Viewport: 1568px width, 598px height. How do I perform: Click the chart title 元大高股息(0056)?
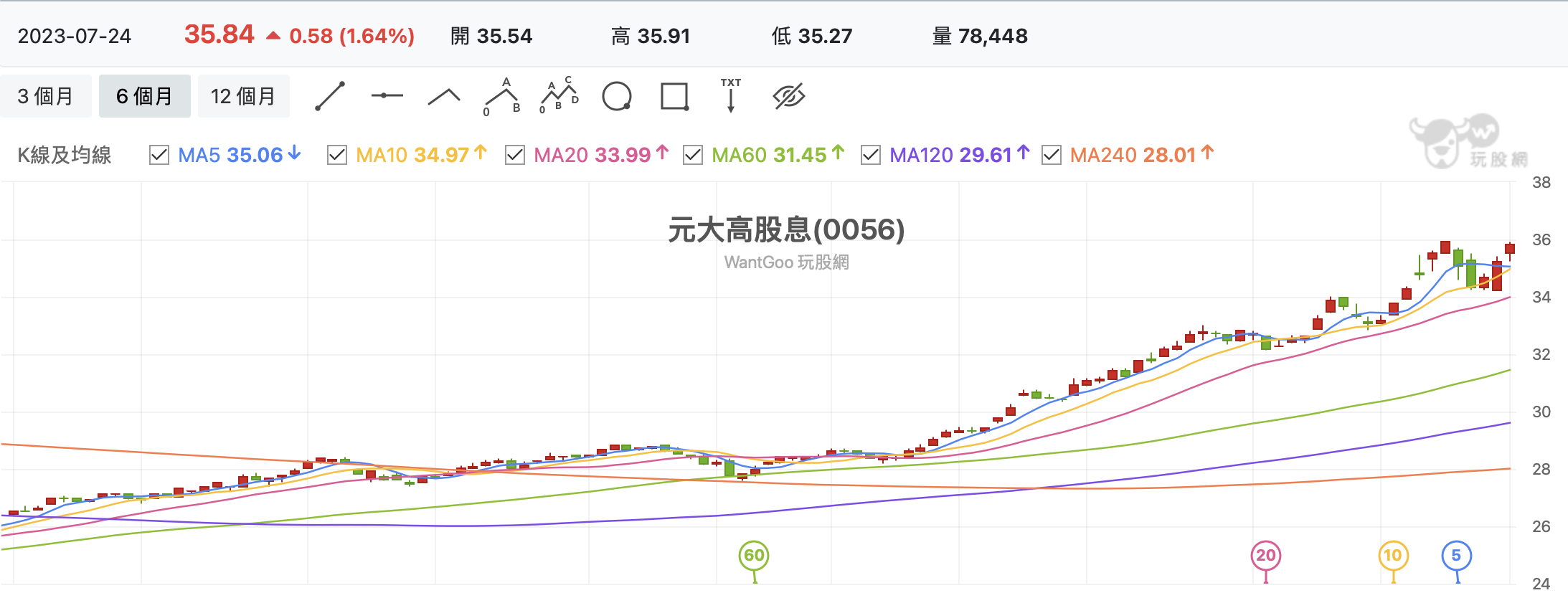click(x=787, y=230)
